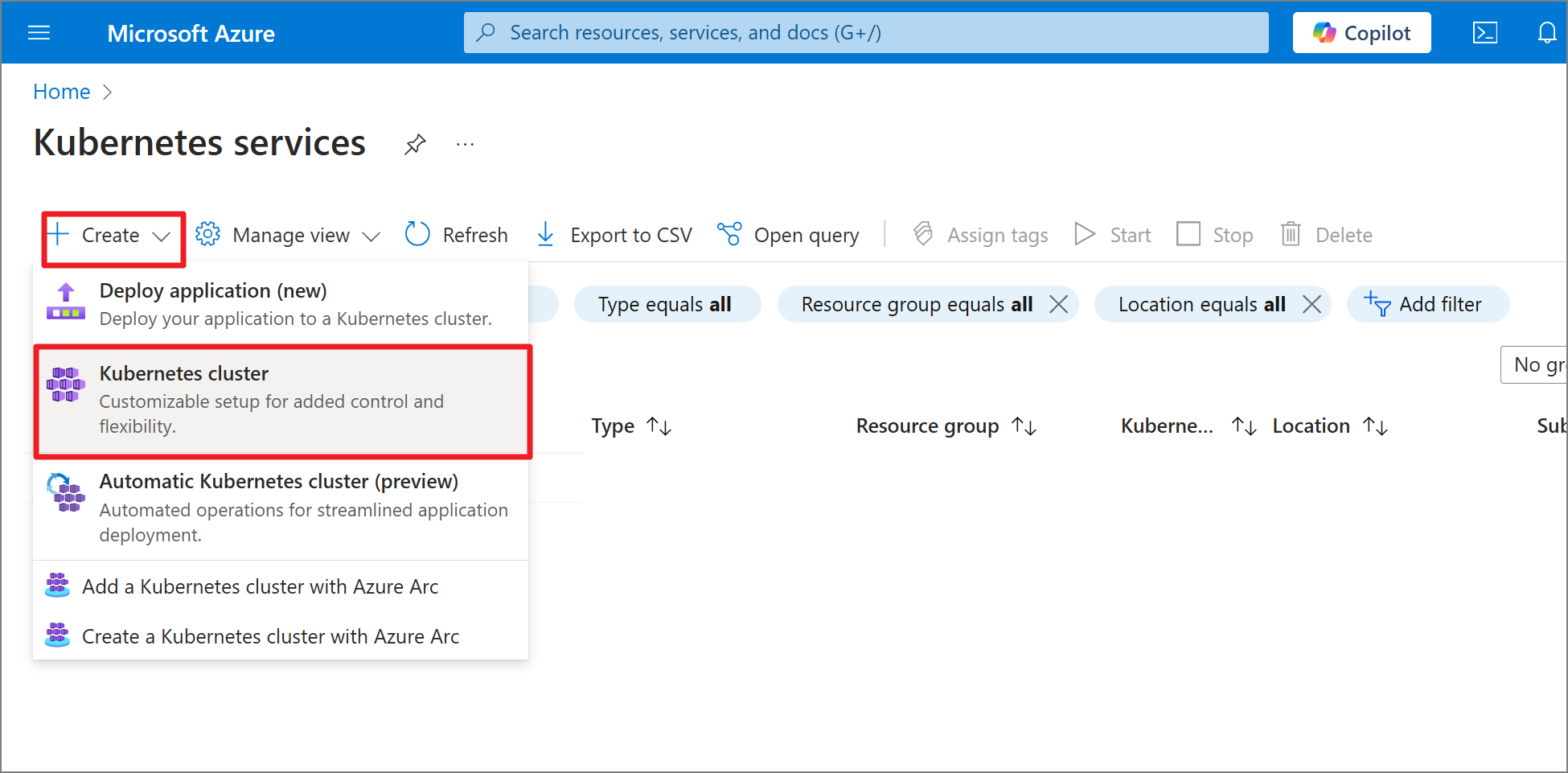Go to Home breadcrumb
The width and height of the screenshot is (1568, 773).
[x=62, y=92]
